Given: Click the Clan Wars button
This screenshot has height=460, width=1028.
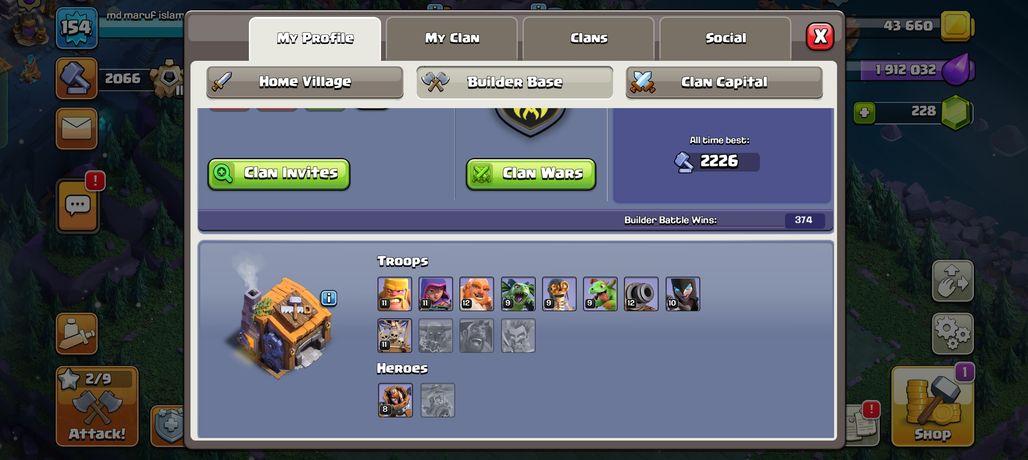Looking at the screenshot, I should pyautogui.click(x=531, y=174).
